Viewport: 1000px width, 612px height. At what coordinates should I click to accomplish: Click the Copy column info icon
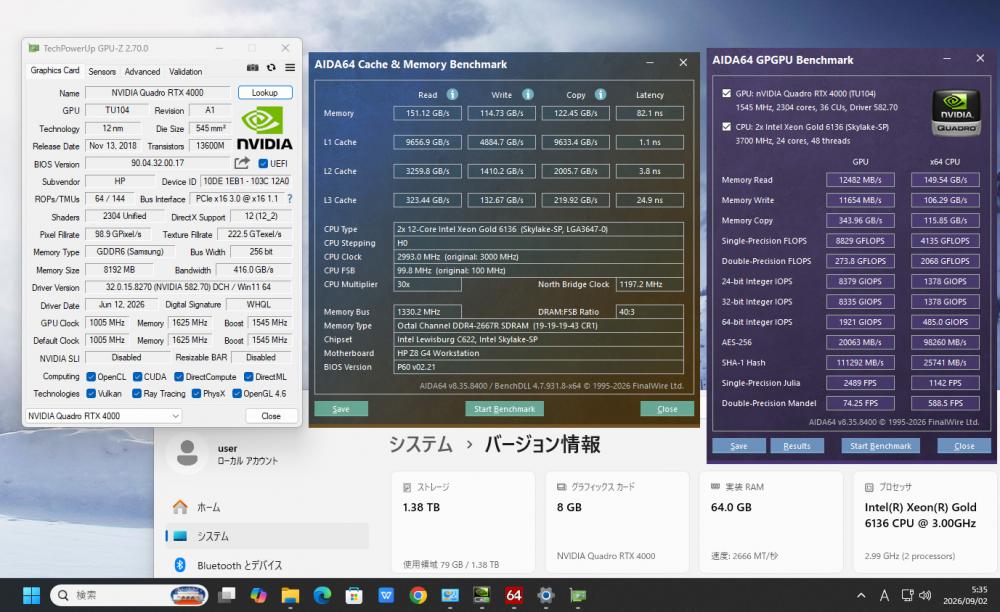coord(601,94)
